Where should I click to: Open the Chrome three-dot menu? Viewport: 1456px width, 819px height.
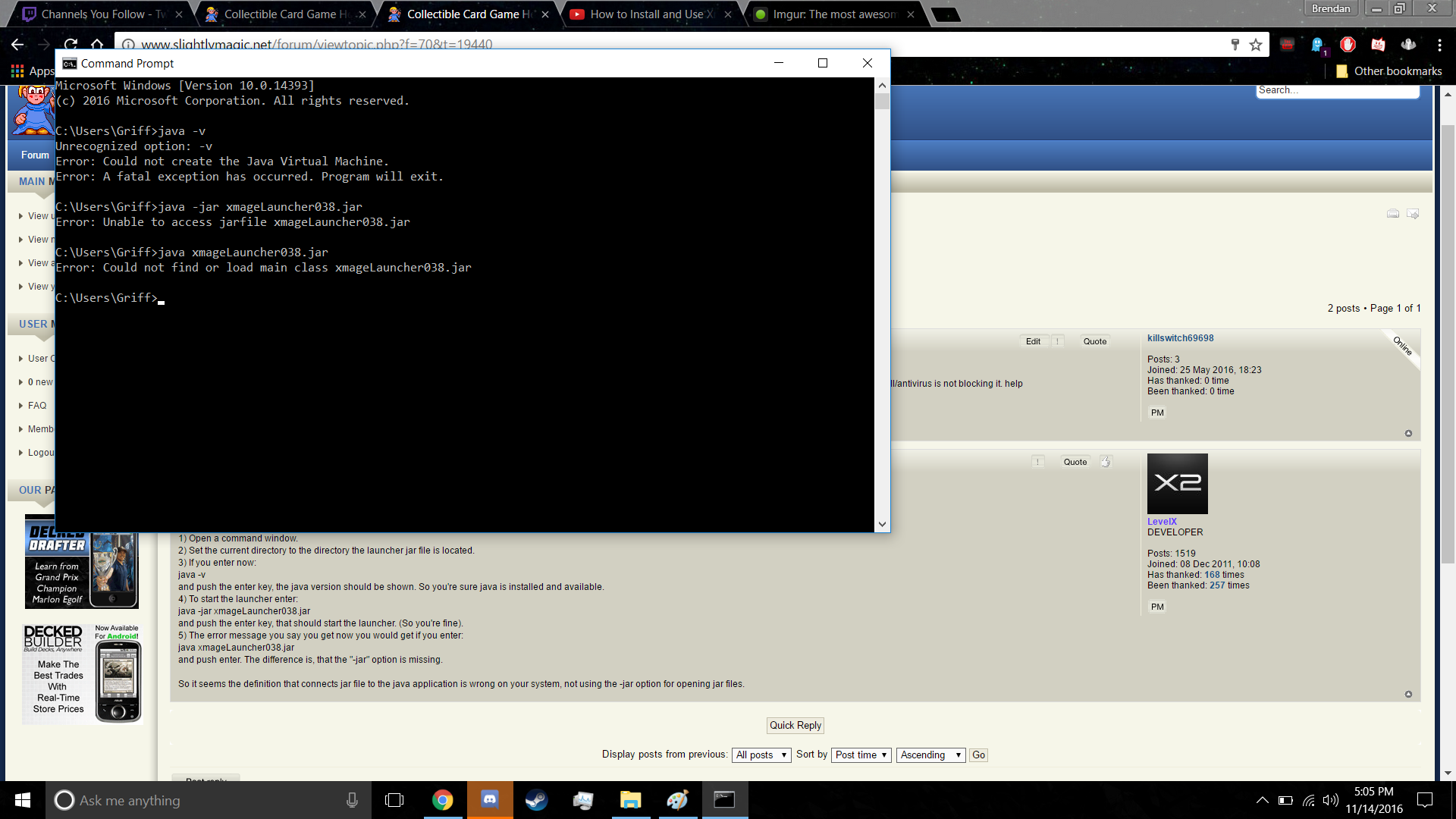pyautogui.click(x=1439, y=45)
